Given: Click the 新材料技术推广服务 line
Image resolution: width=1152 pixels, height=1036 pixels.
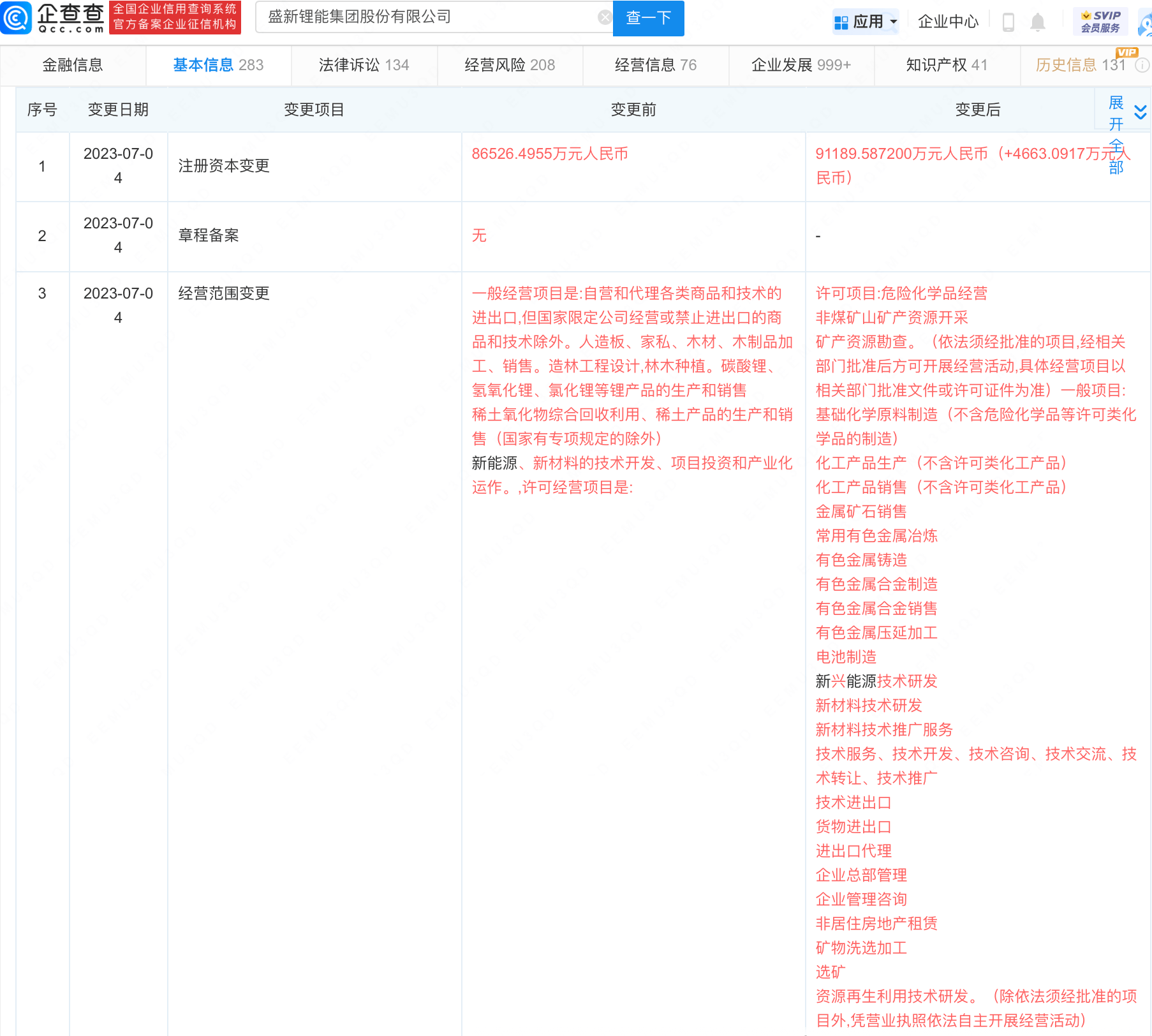Looking at the screenshot, I should (x=884, y=730).
